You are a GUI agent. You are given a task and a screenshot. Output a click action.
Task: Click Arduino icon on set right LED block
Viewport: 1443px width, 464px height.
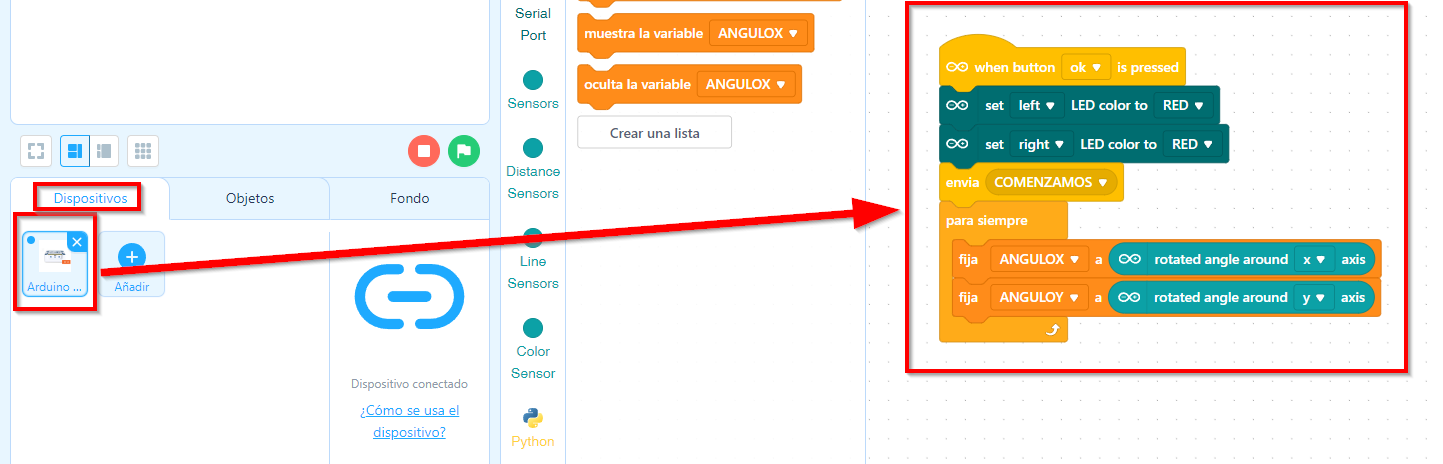[957, 144]
